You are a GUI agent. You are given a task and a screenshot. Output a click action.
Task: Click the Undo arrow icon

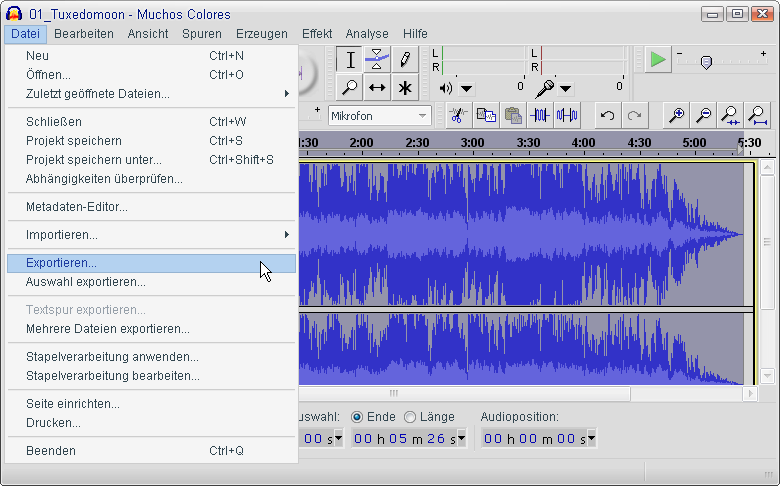click(607, 116)
